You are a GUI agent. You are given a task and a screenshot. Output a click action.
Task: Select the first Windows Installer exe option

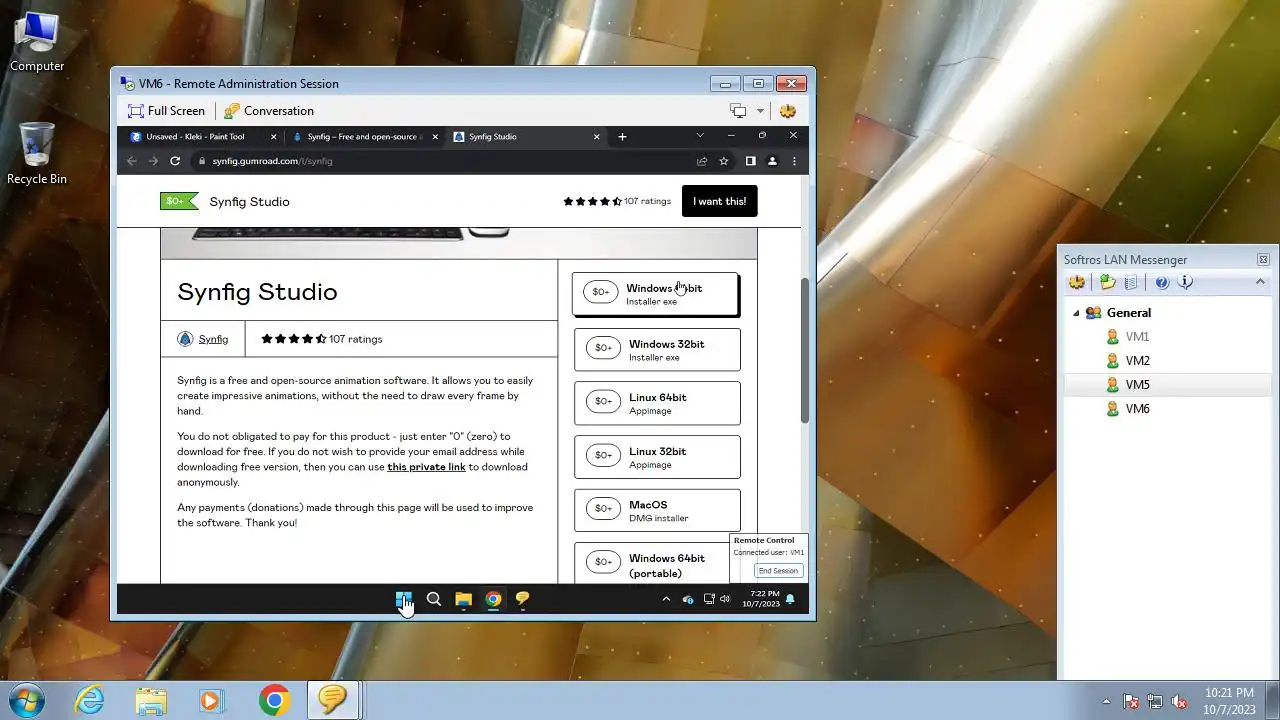point(656,294)
